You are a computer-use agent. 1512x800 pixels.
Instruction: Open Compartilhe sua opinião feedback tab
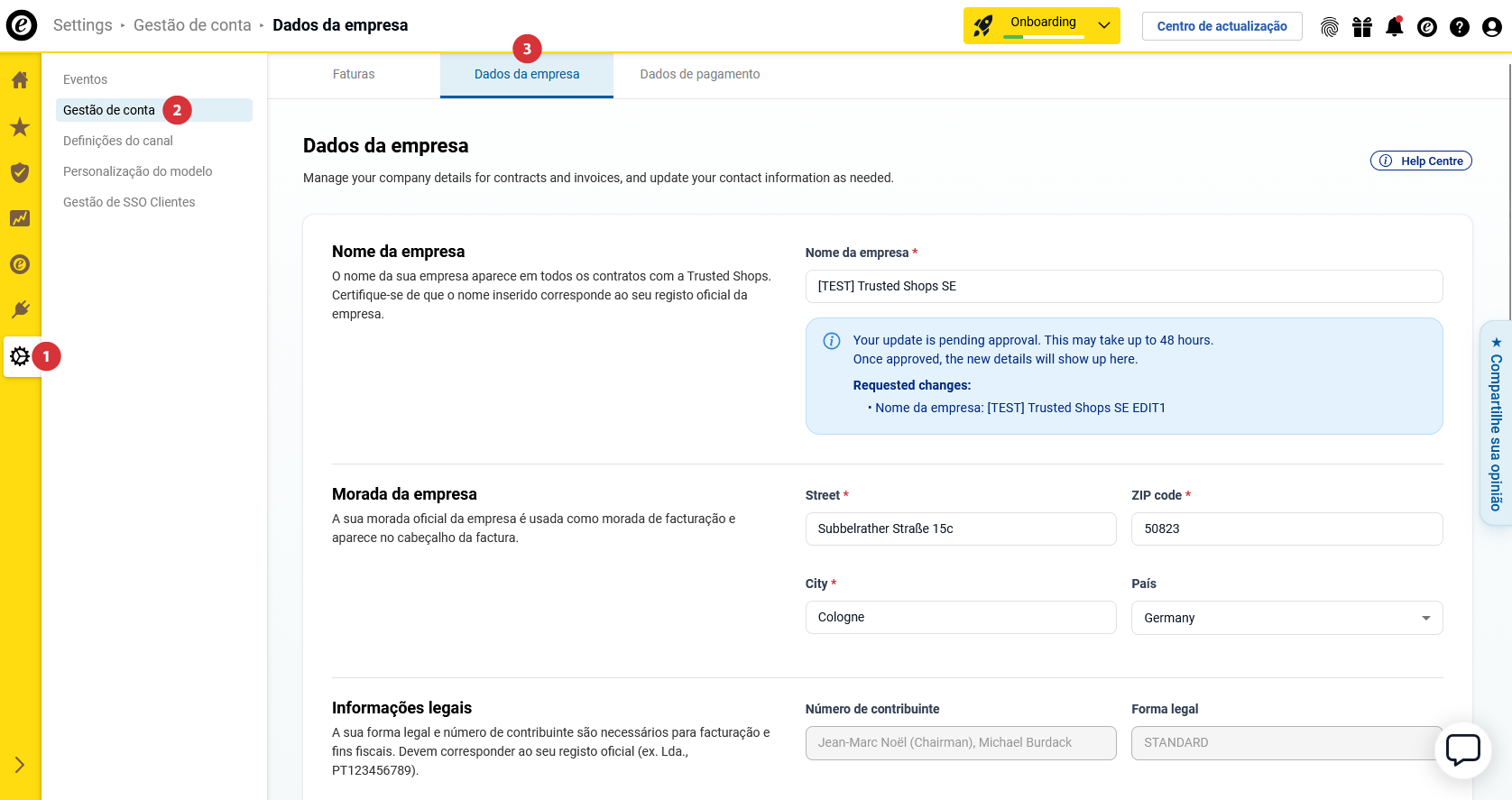click(x=1495, y=424)
